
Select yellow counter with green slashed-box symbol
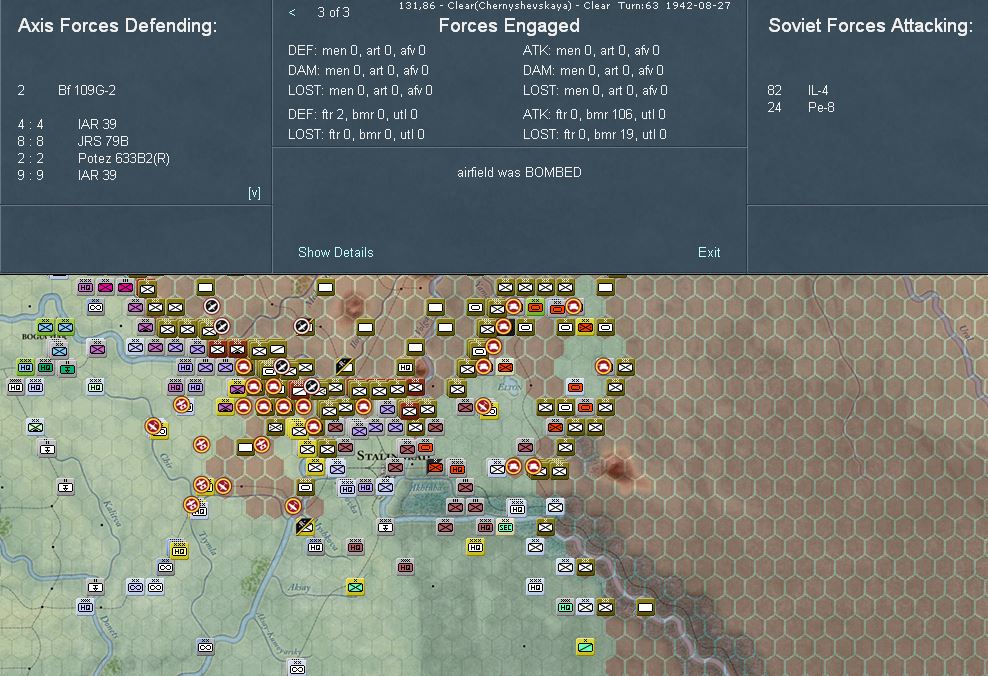coord(585,646)
